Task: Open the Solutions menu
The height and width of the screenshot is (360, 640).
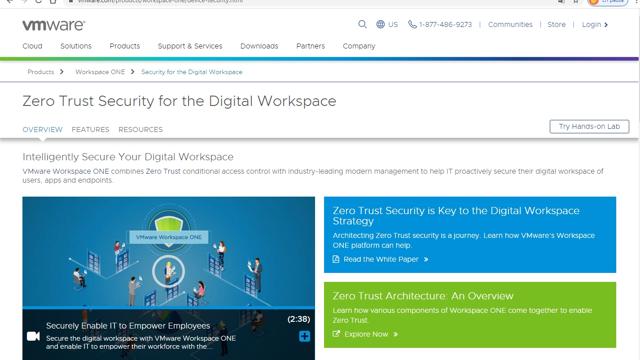Action: (76, 46)
